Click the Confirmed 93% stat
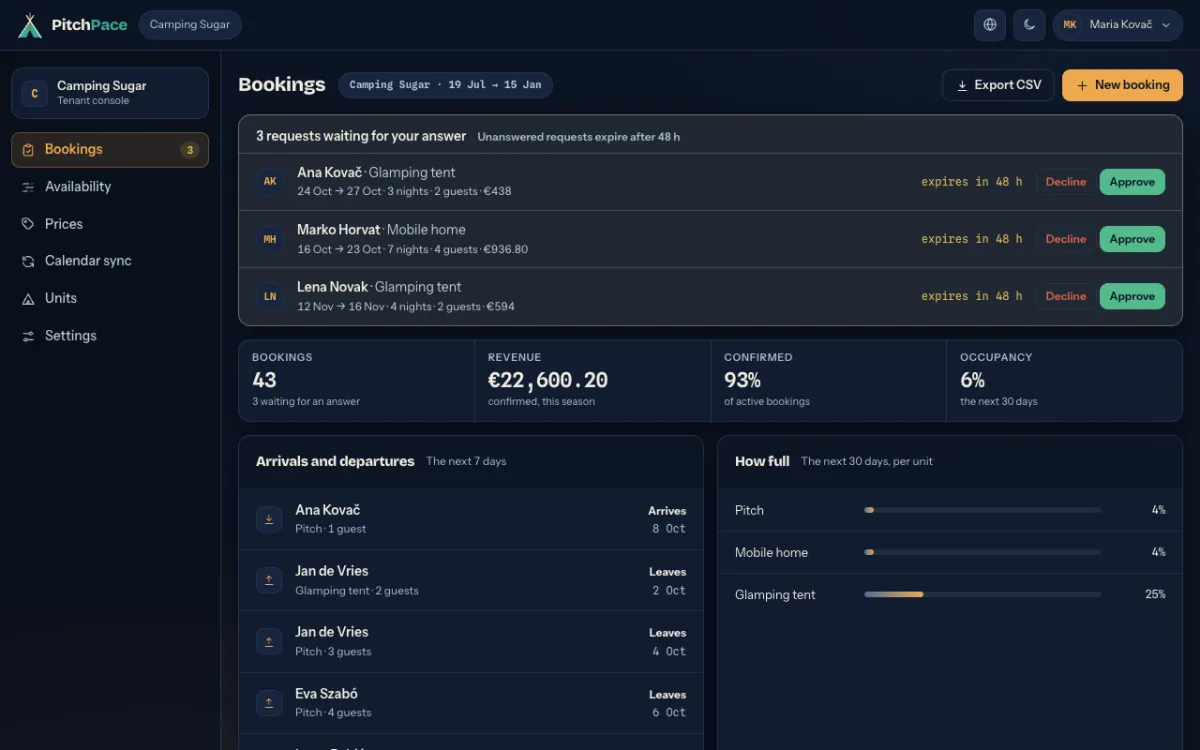 [x=828, y=380]
